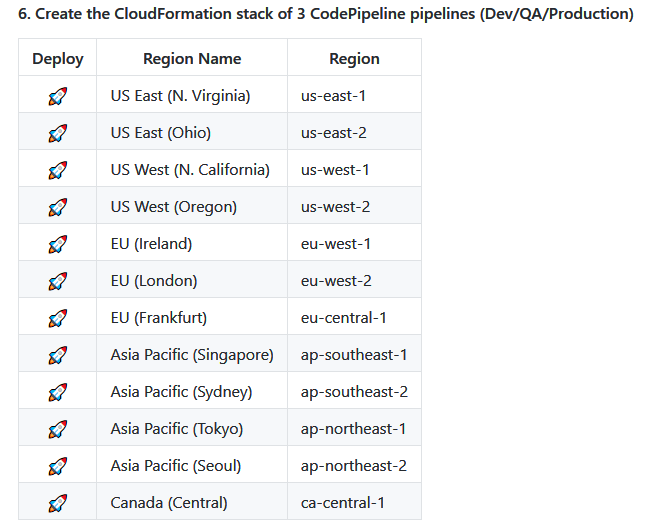
Task: Click rocket icon for US West (N. California)
Action: pyautogui.click(x=57, y=170)
